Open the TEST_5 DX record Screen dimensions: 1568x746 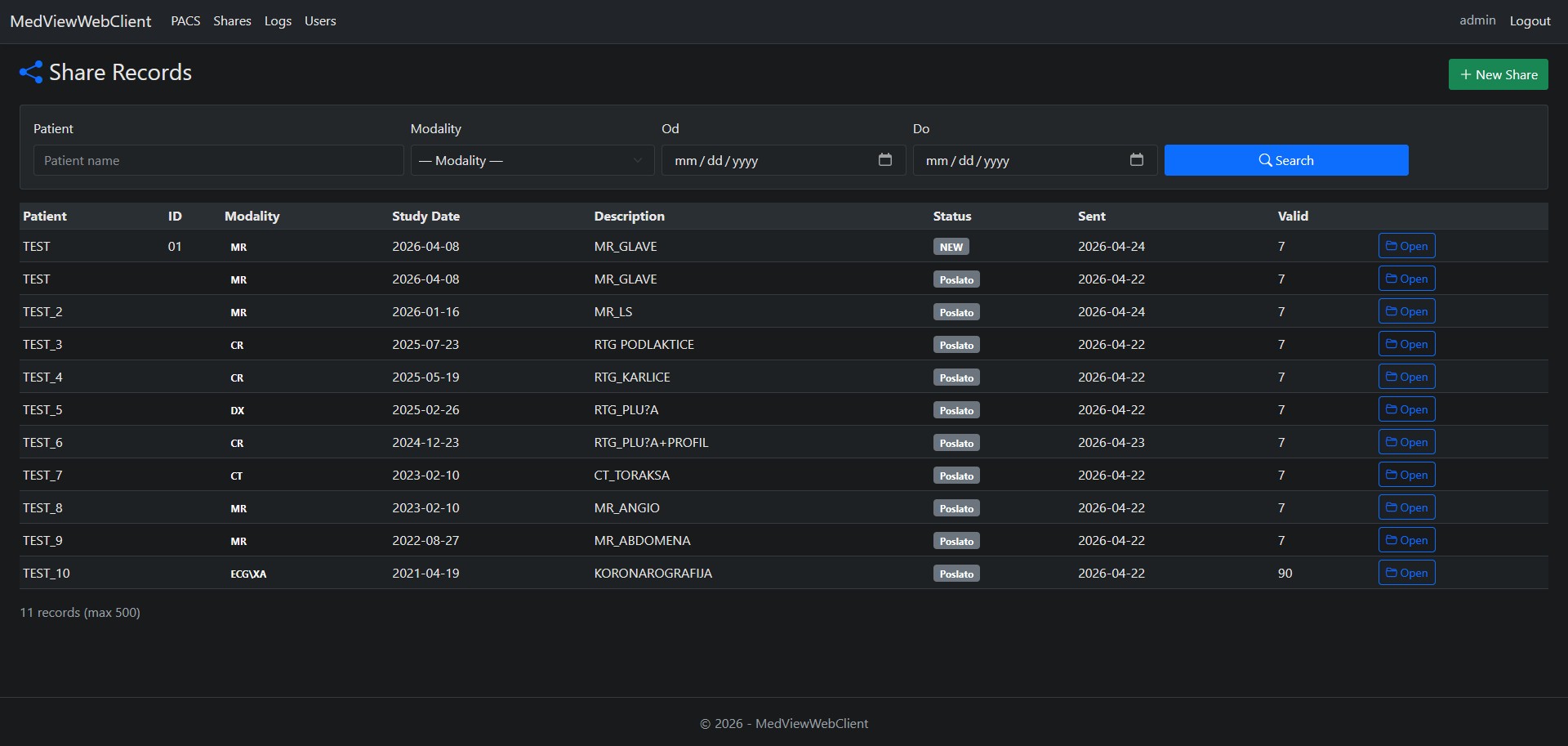coord(1406,409)
